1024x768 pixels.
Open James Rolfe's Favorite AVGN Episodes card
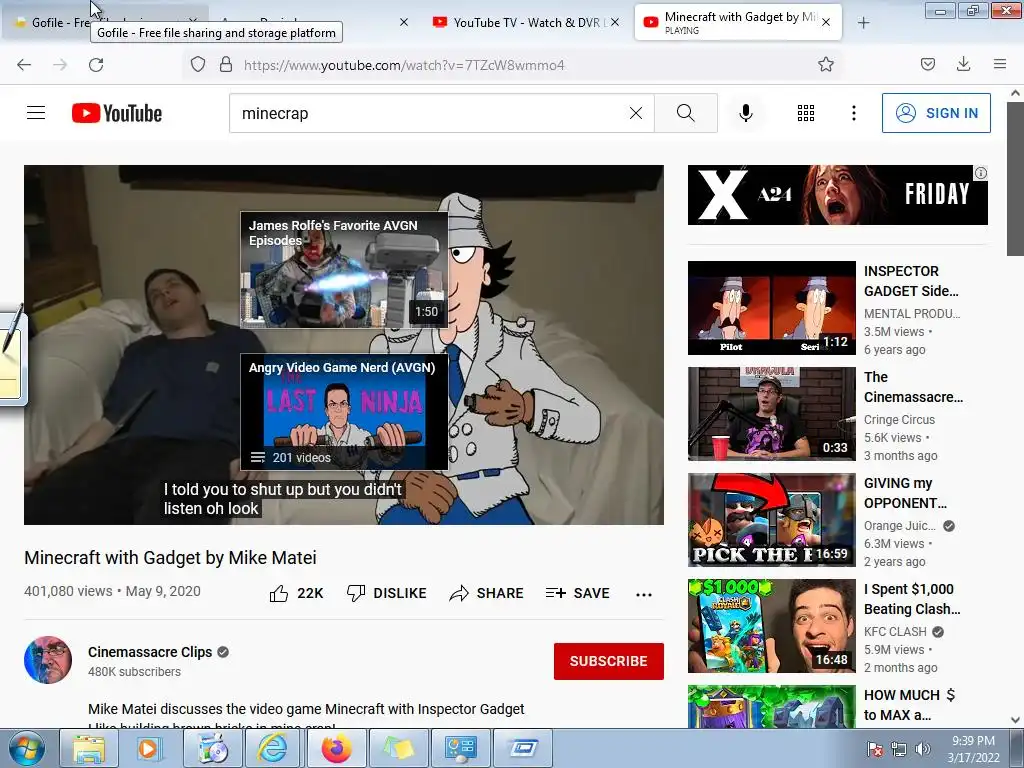point(344,269)
